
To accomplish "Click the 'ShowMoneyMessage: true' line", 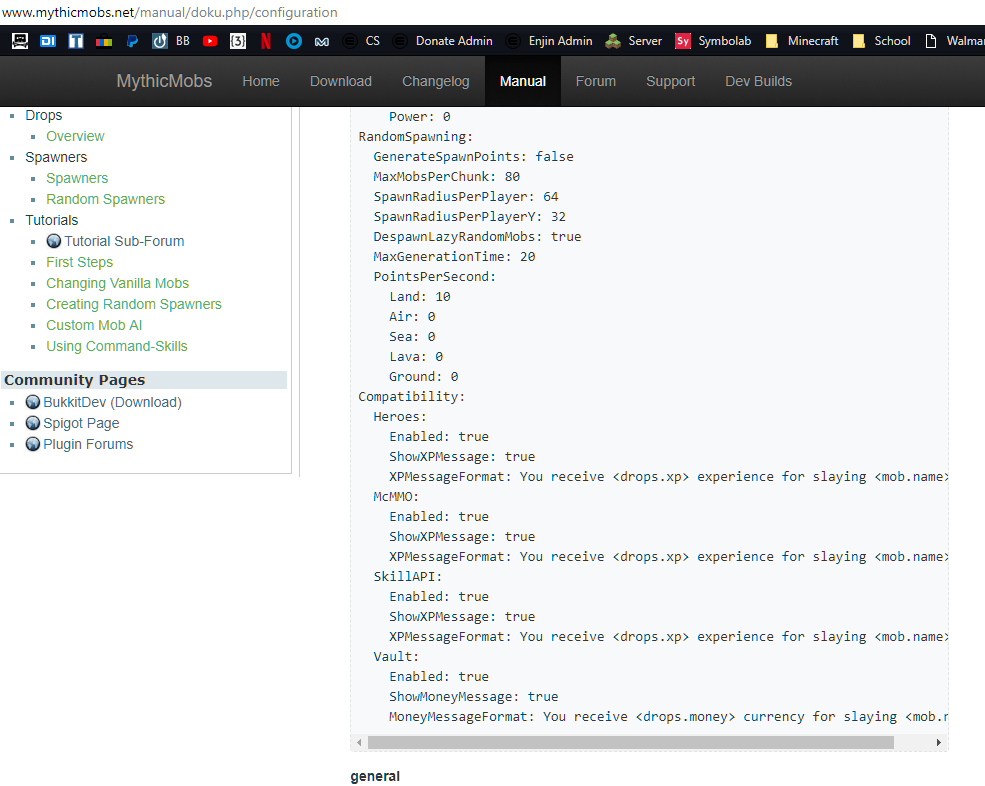I will click(x=474, y=697).
